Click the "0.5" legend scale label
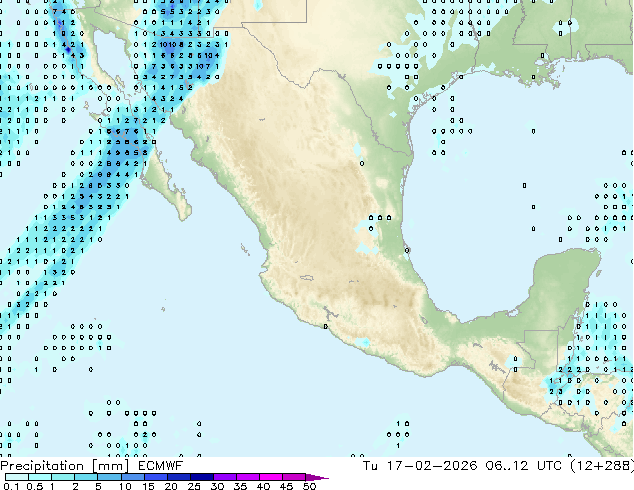 (x=35, y=486)
